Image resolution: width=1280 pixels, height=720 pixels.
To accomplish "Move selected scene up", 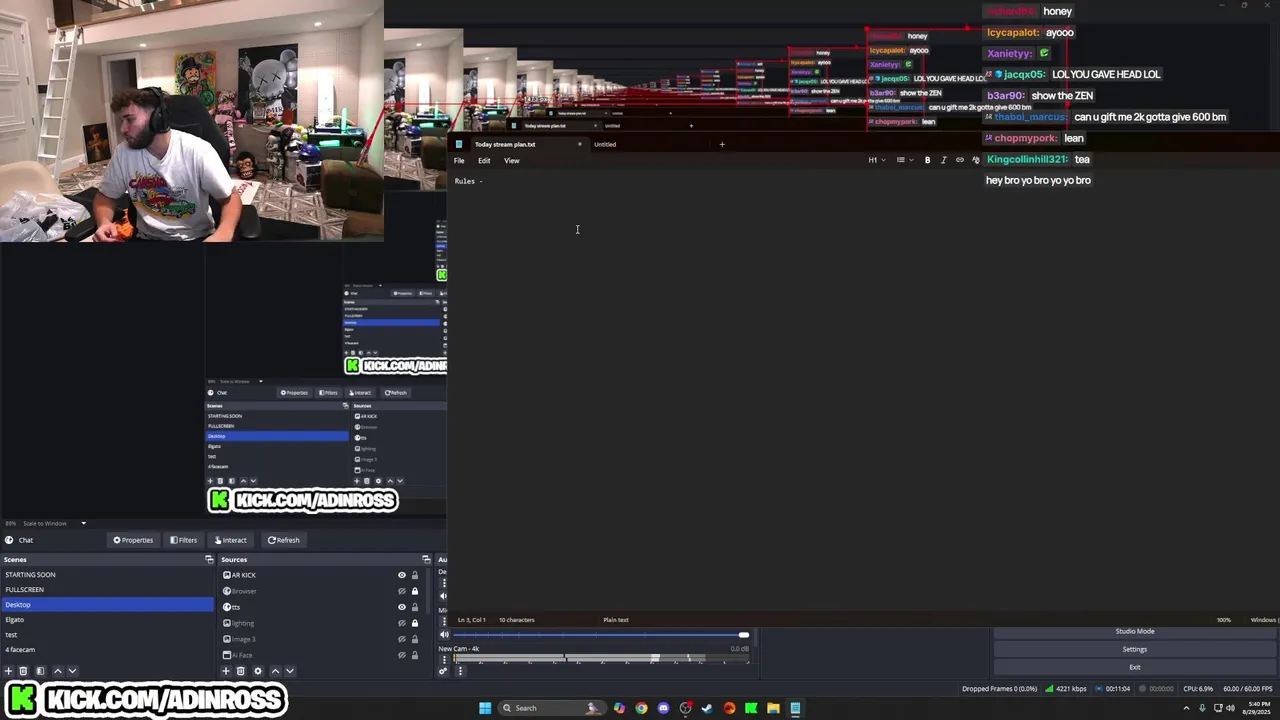I will click(57, 671).
